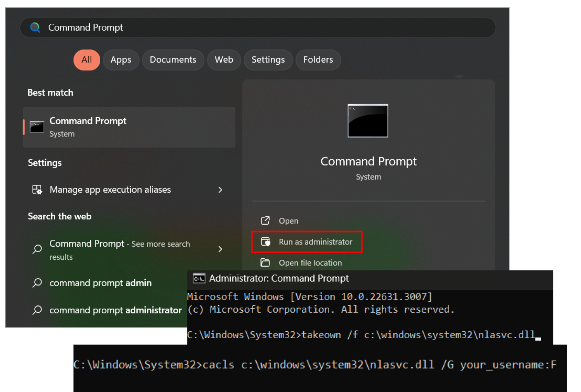581x392 pixels.
Task: Open Command Prompt see more search results
Action: click(x=129, y=250)
